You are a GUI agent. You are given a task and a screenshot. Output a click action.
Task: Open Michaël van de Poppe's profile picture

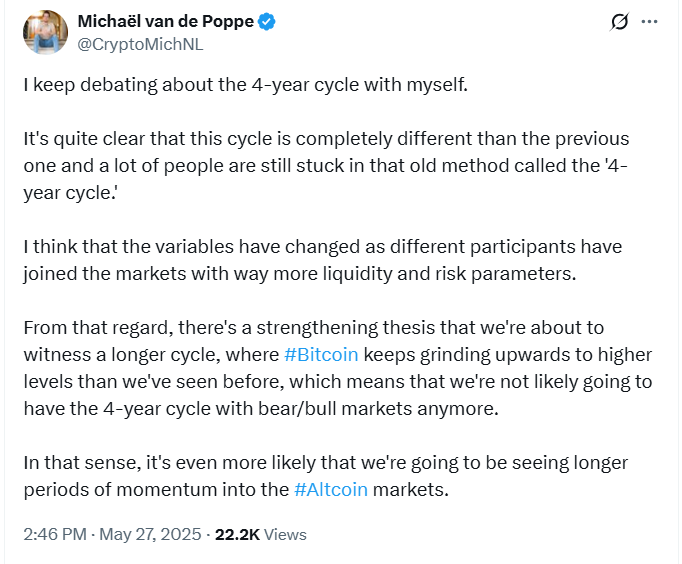point(45,32)
